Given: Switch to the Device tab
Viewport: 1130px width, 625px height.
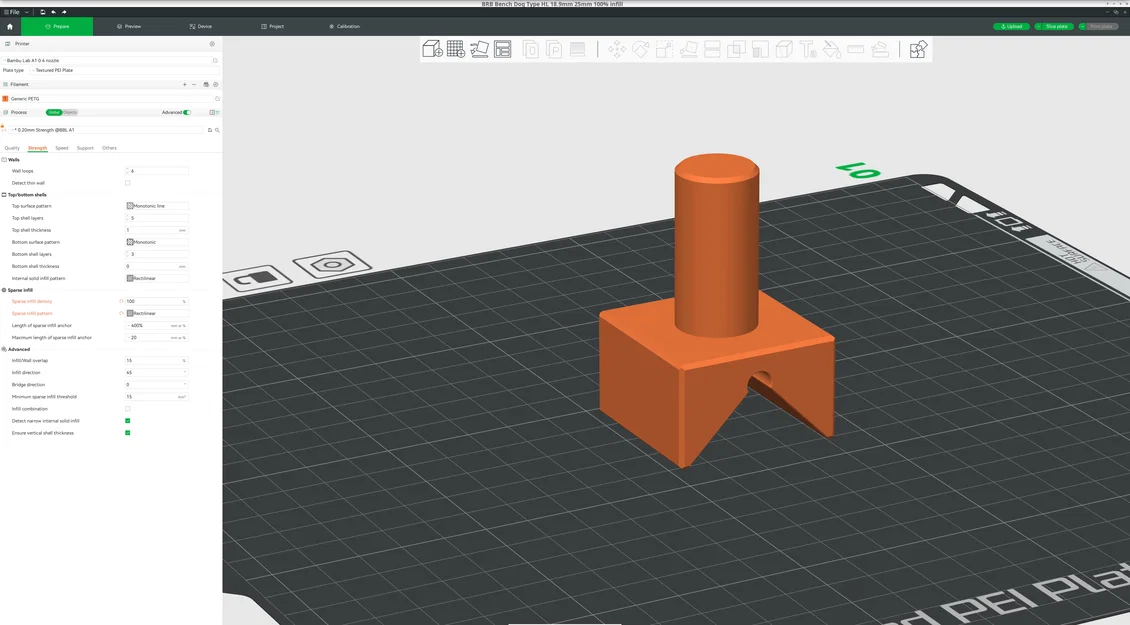Looking at the screenshot, I should pos(201,26).
